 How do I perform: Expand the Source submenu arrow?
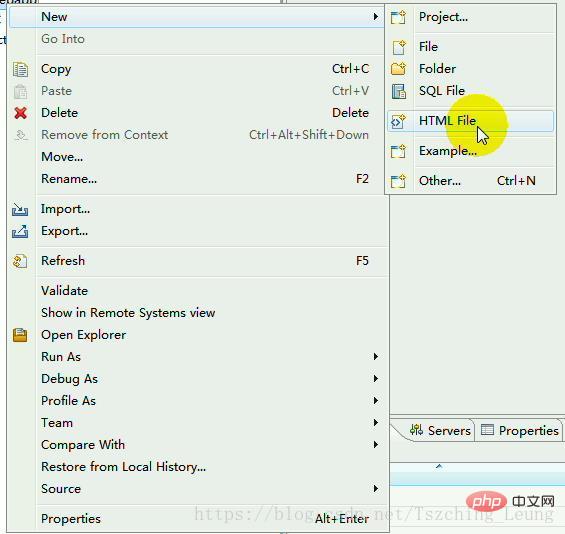(375, 489)
